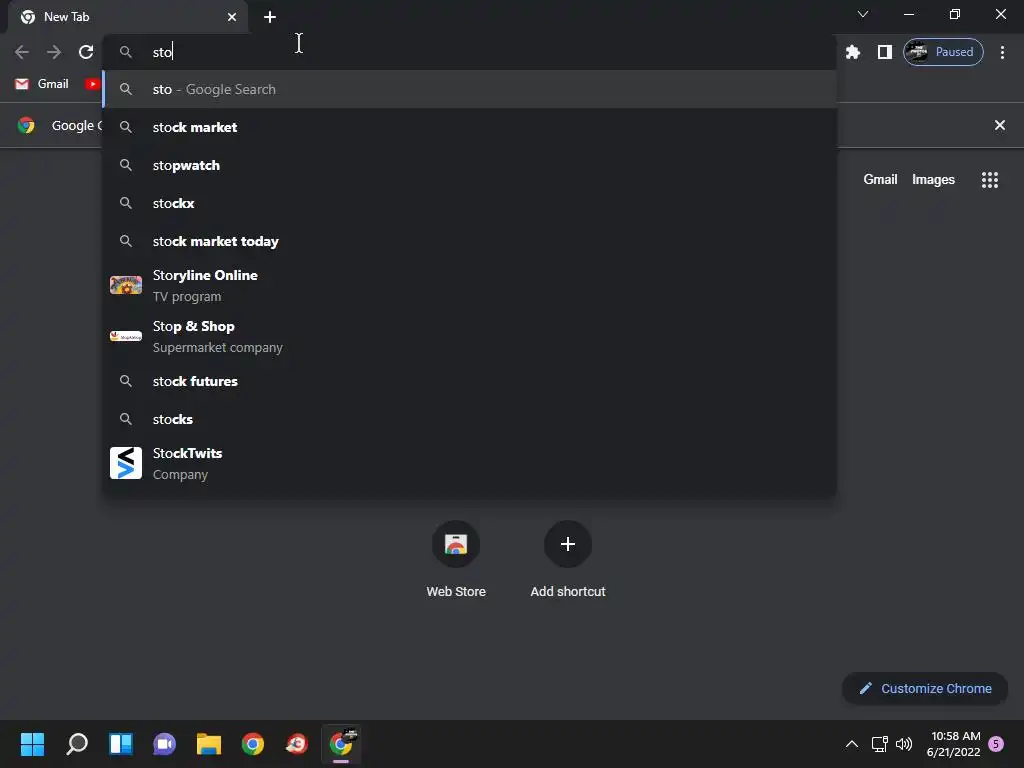This screenshot has width=1024, height=768.
Task: Open the Google apps grid icon
Action: coord(989,180)
